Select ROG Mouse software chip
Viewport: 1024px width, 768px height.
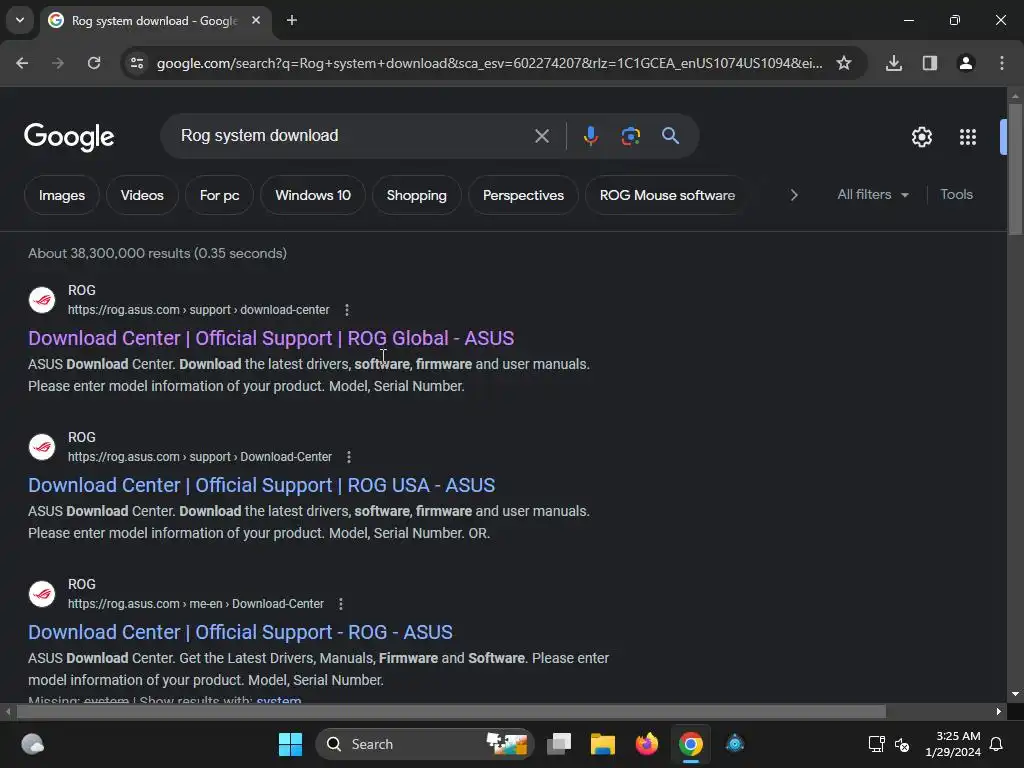tap(667, 195)
